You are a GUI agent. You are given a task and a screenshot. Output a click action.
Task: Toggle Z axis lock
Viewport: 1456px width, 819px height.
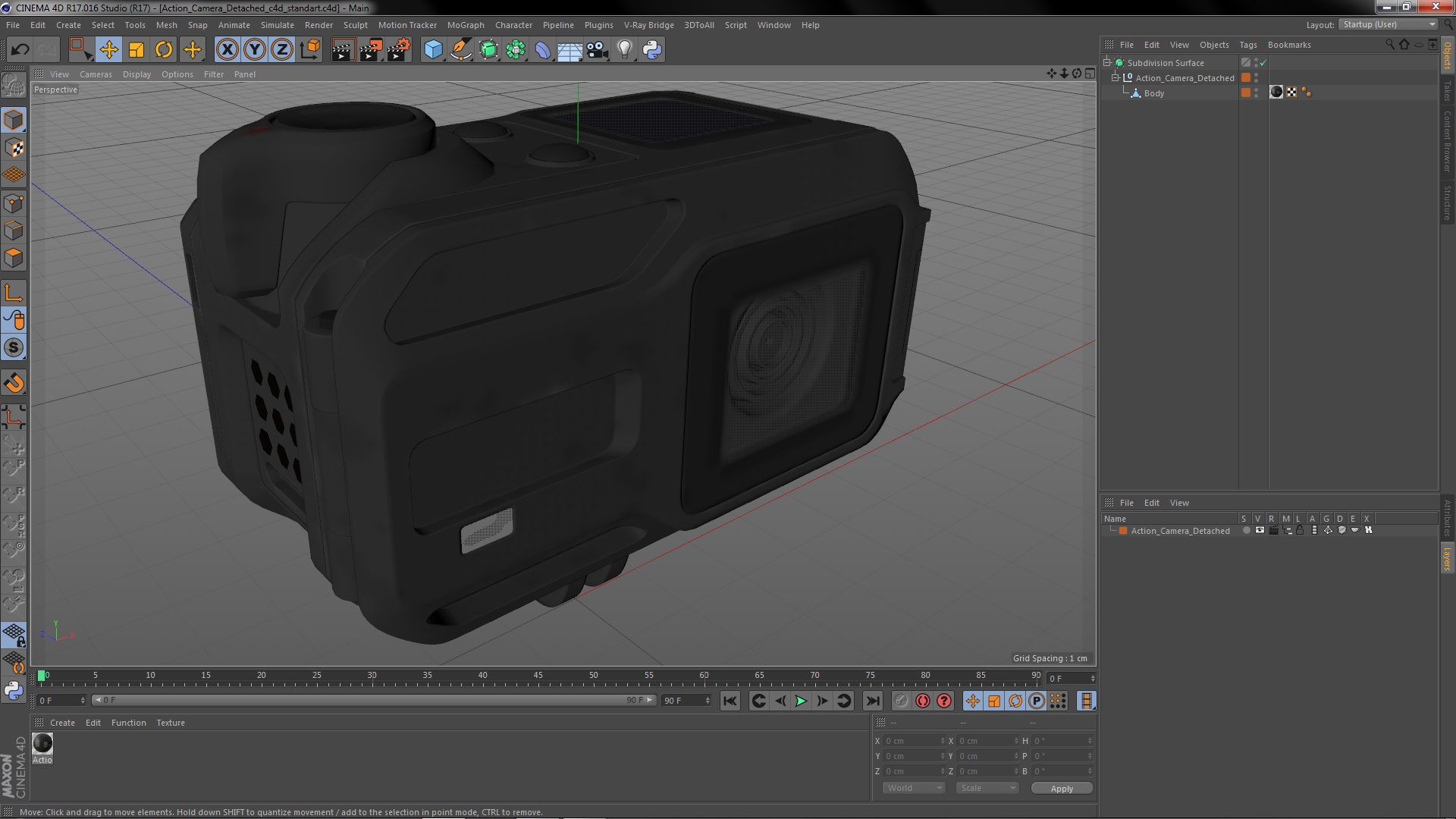[x=282, y=50]
